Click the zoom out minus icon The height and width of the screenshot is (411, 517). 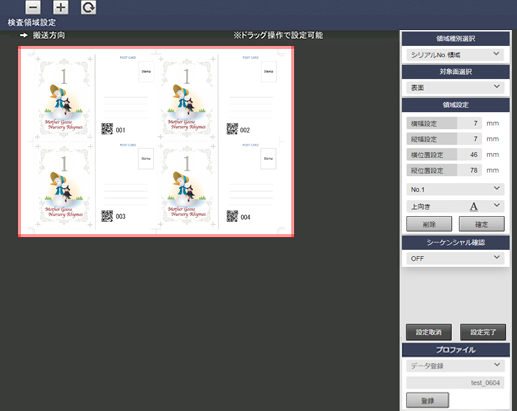(x=33, y=7)
